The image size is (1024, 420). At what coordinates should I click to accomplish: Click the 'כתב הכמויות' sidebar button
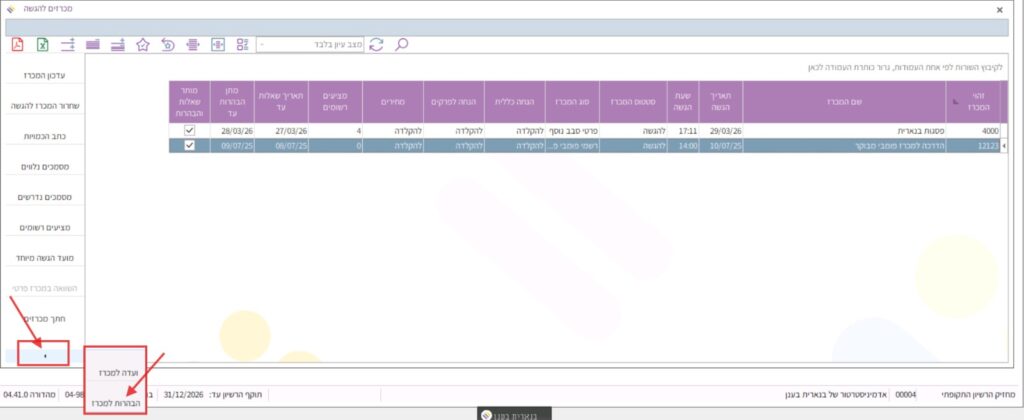click(x=43, y=136)
